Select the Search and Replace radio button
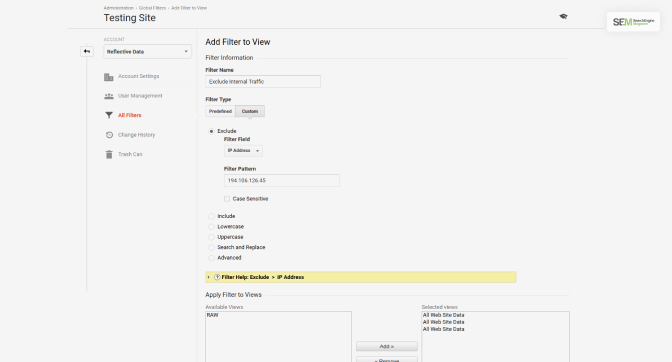This screenshot has height=362, width=672. click(x=211, y=247)
